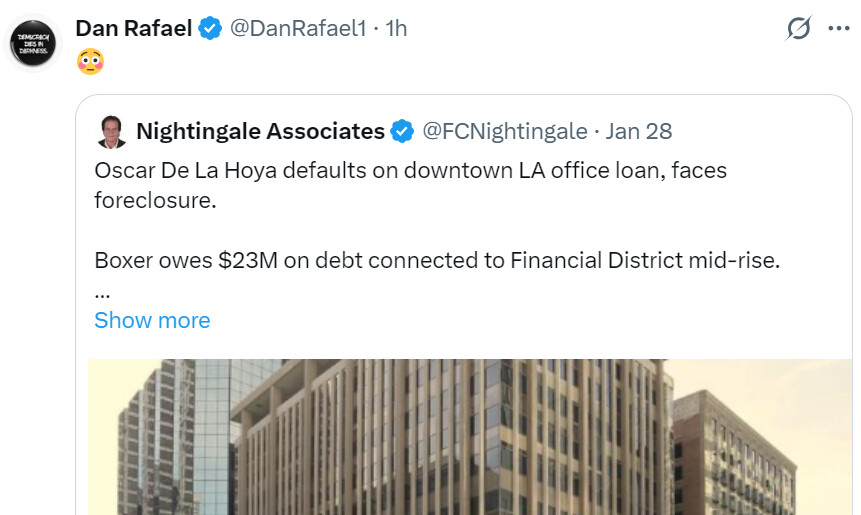Image resolution: width=861 pixels, height=515 pixels.
Task: Open the Grok slashed-circle icon
Action: coord(798,29)
